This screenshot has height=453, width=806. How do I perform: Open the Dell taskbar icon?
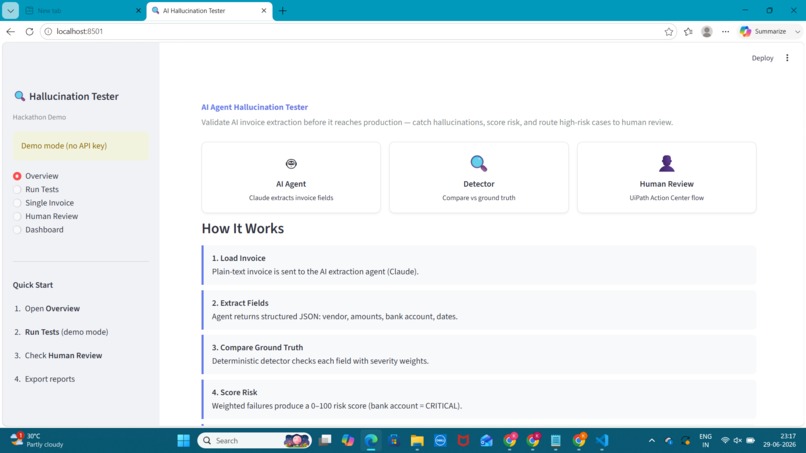(x=441, y=441)
